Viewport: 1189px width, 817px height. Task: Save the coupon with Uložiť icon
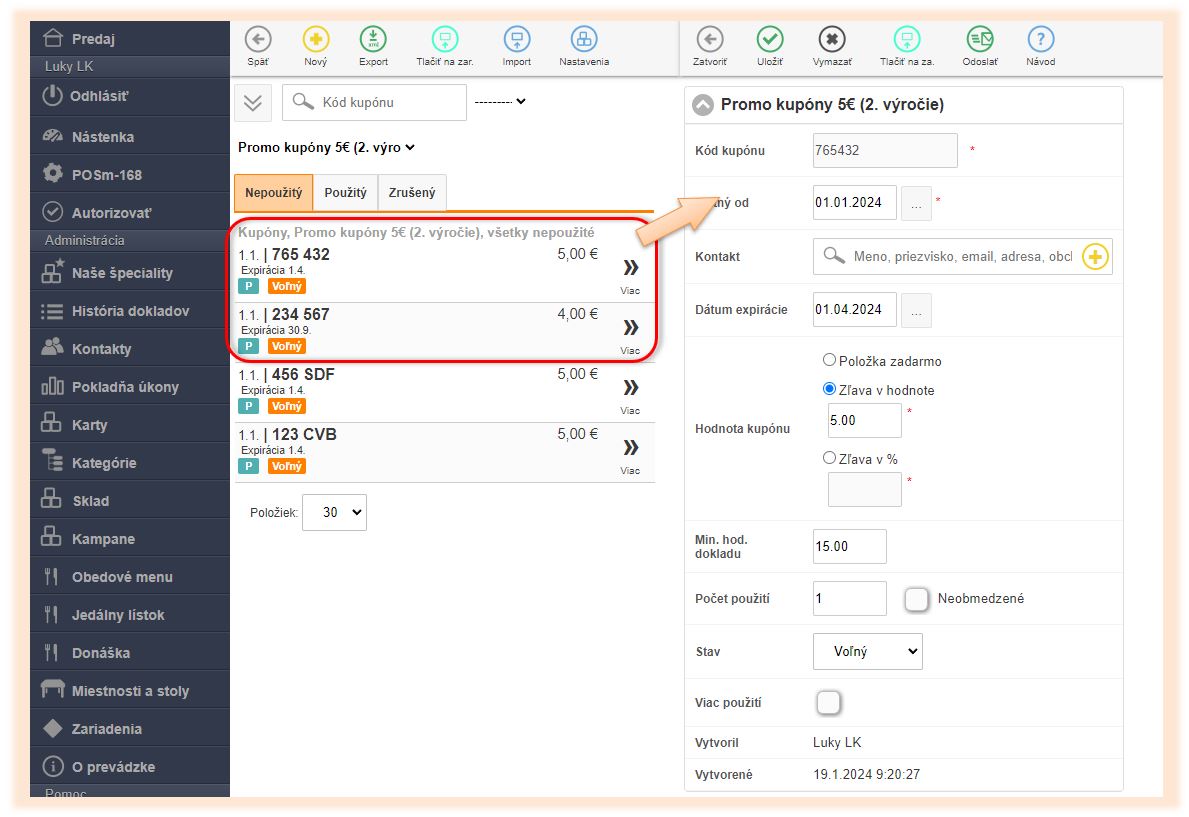click(769, 40)
